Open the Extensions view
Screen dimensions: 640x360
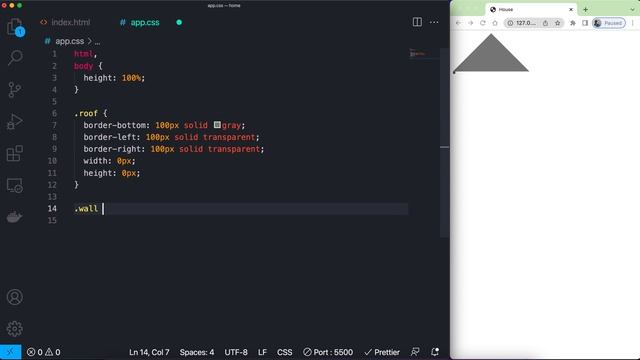(x=15, y=153)
